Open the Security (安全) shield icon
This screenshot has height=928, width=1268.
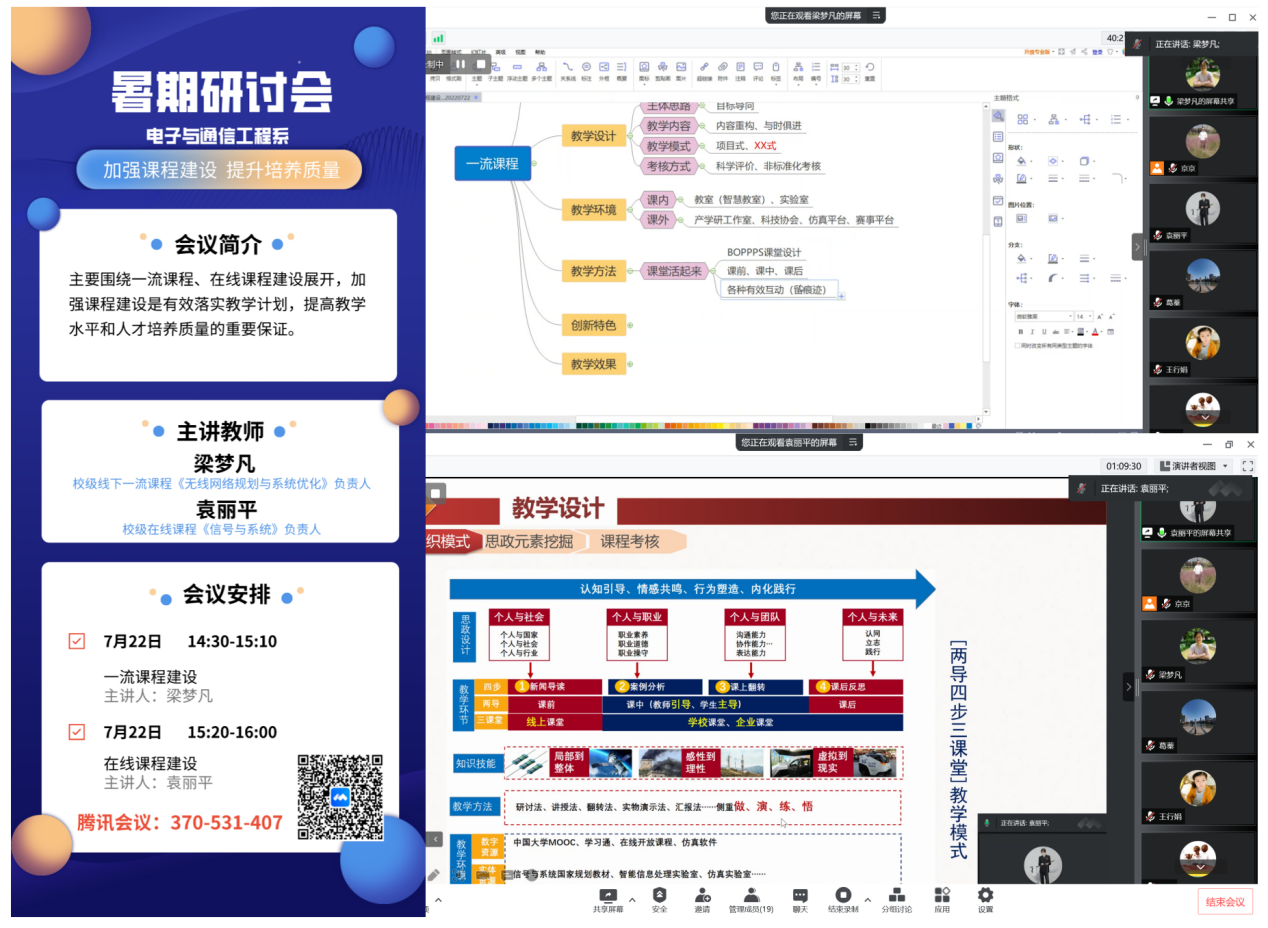(x=659, y=897)
